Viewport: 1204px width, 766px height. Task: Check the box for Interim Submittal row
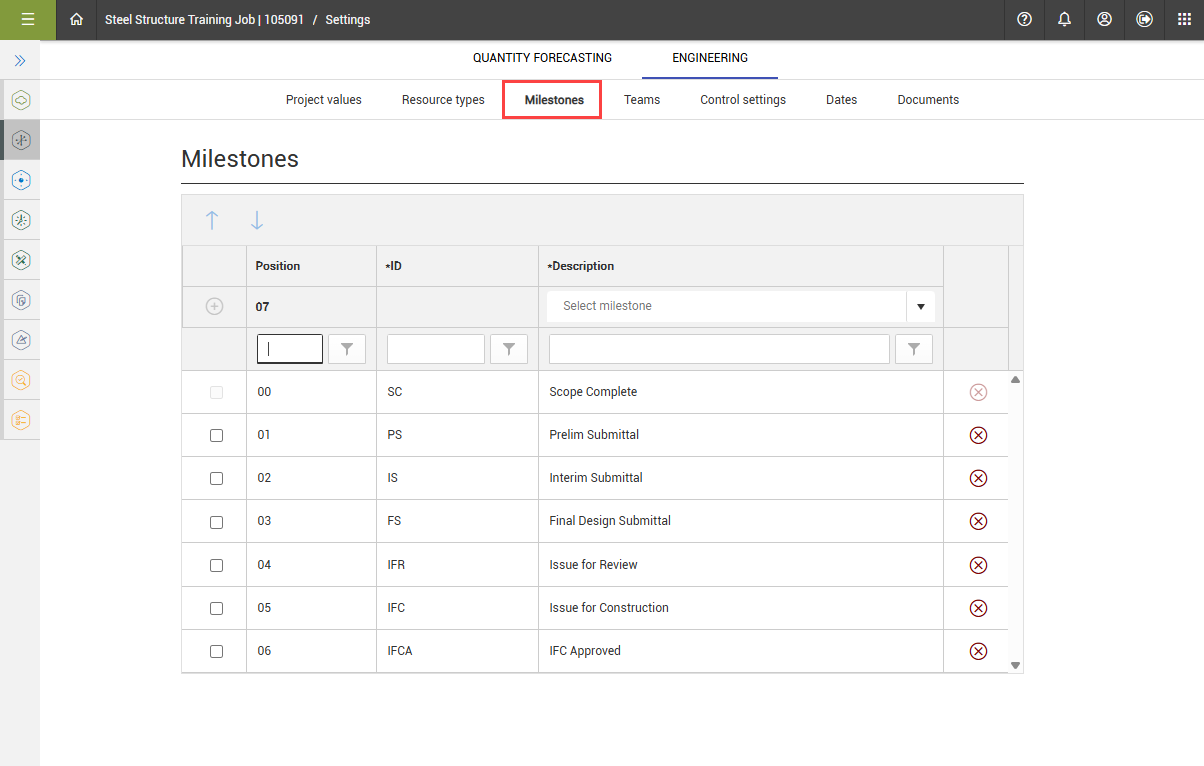pyautogui.click(x=216, y=478)
